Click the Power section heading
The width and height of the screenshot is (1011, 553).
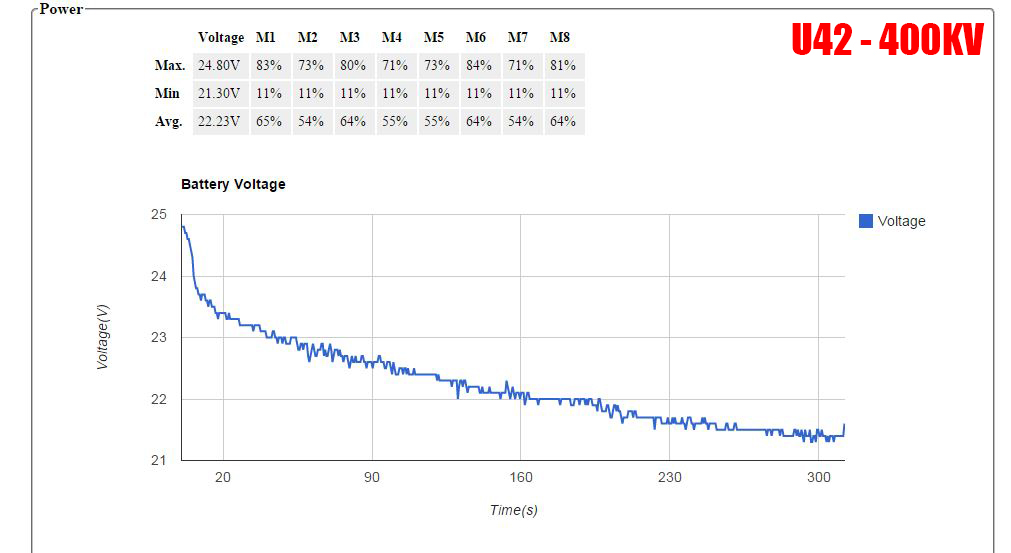(61, 9)
